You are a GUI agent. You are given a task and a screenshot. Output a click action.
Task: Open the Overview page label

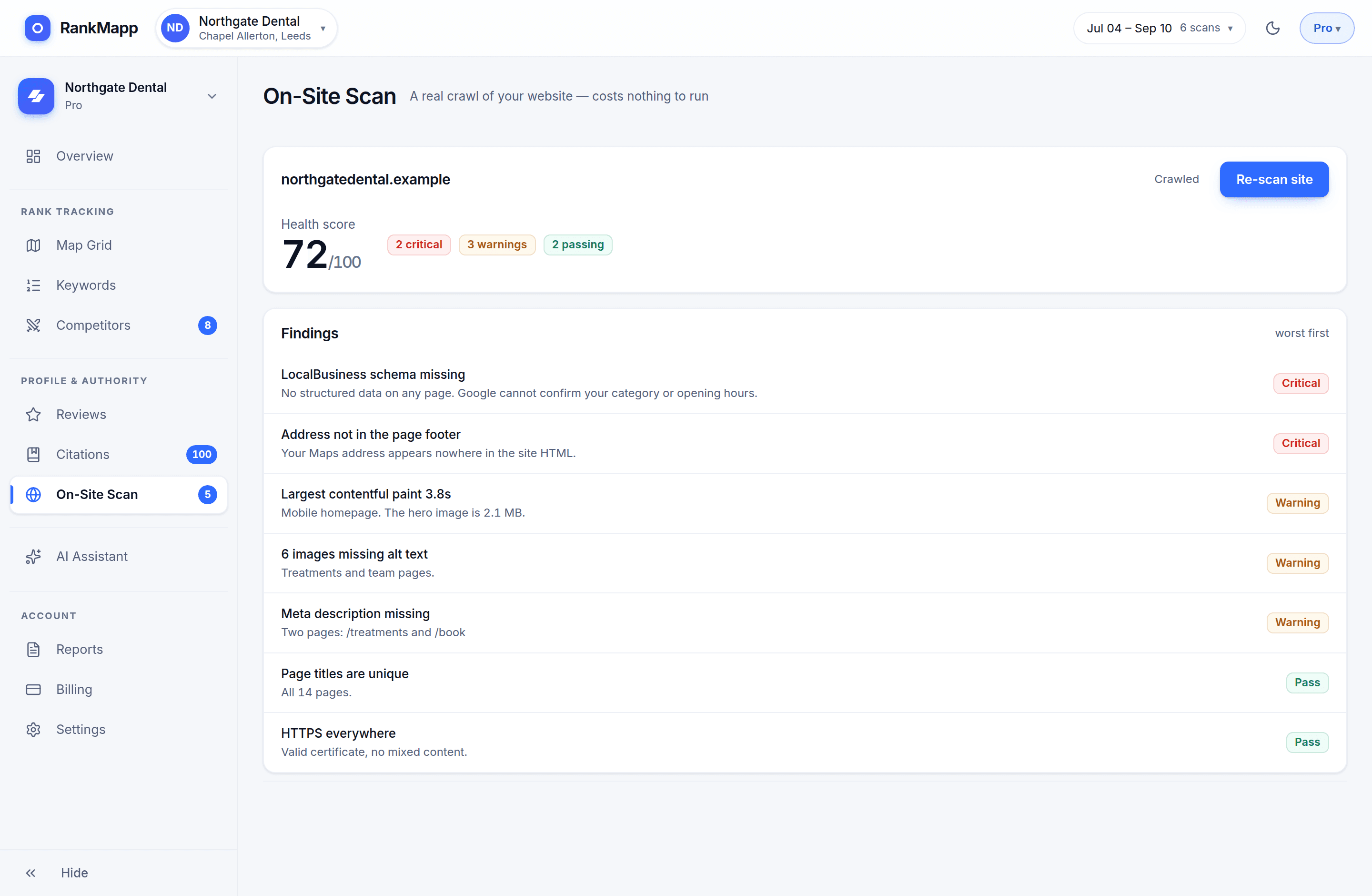pos(85,156)
